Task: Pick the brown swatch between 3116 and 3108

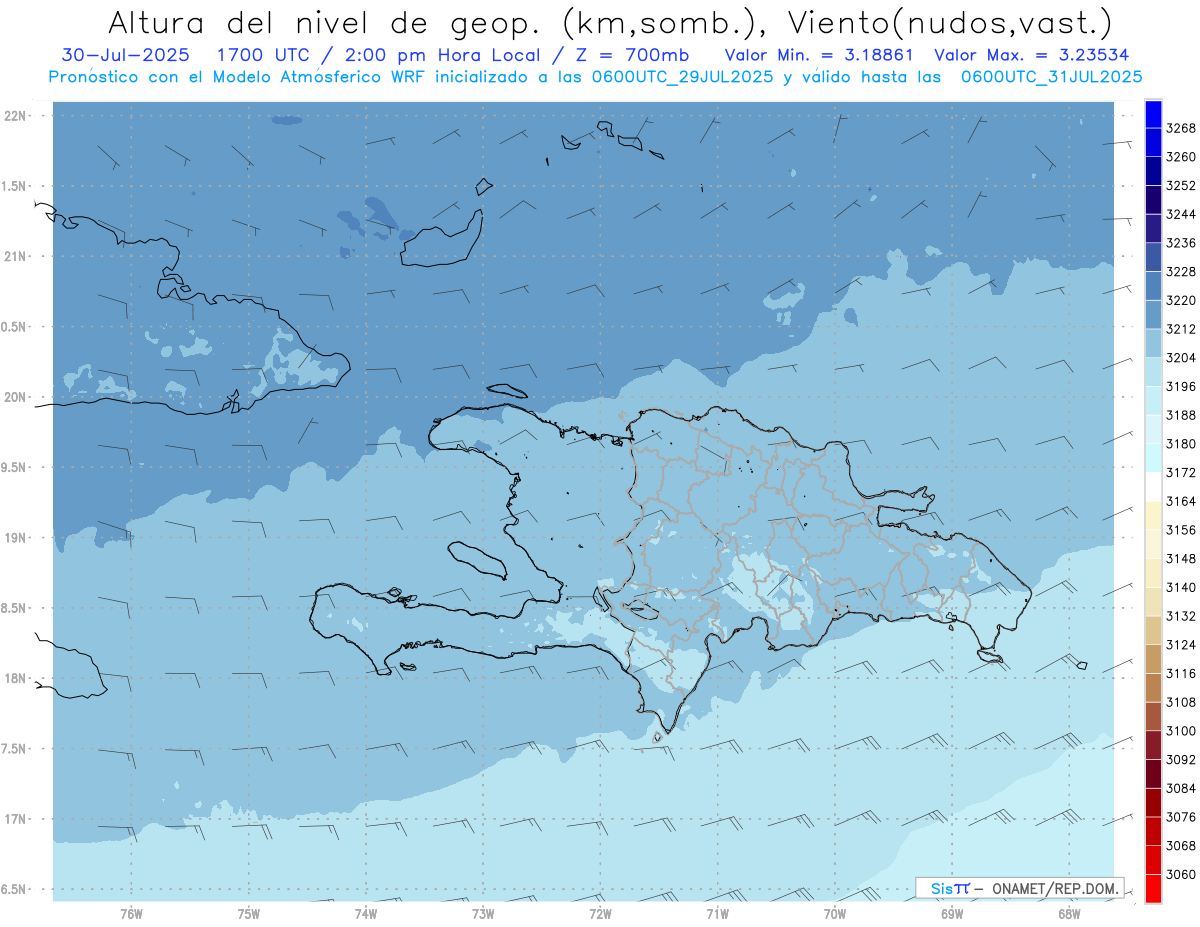Action: coord(1153,688)
